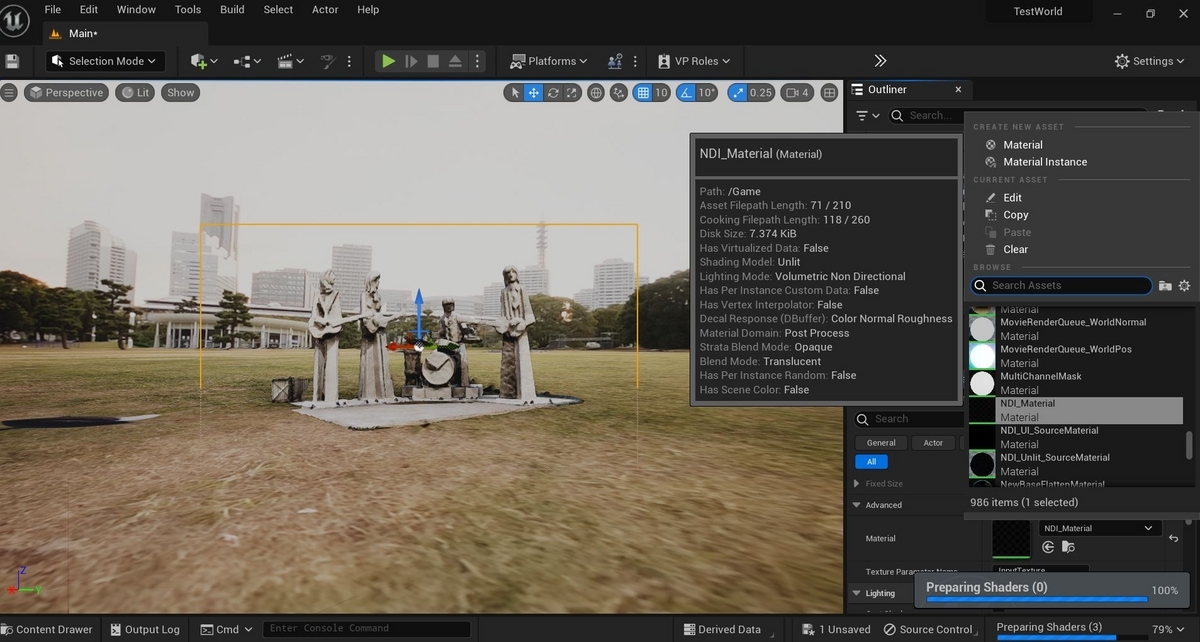
Task: Save the current level with disk icon
Action: coord(13,61)
